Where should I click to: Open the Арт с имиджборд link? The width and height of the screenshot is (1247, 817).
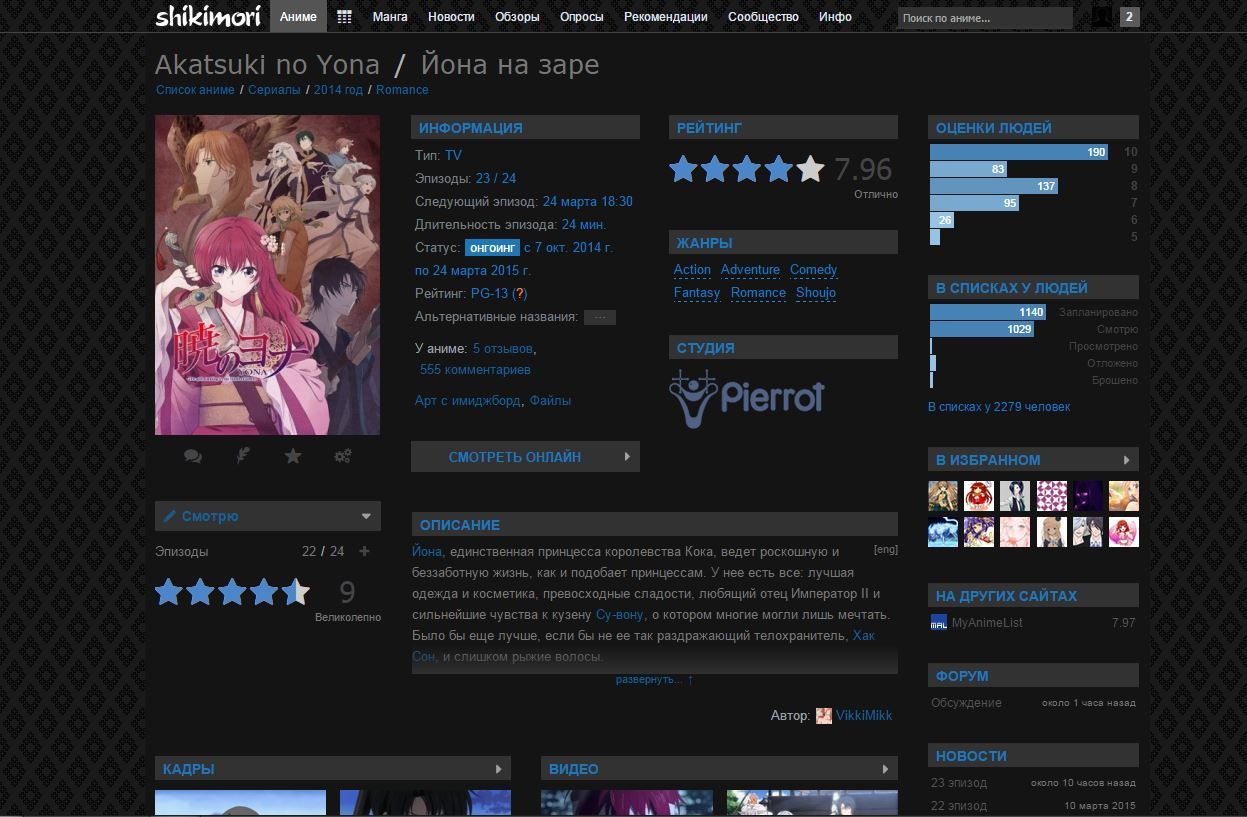[x=468, y=401]
